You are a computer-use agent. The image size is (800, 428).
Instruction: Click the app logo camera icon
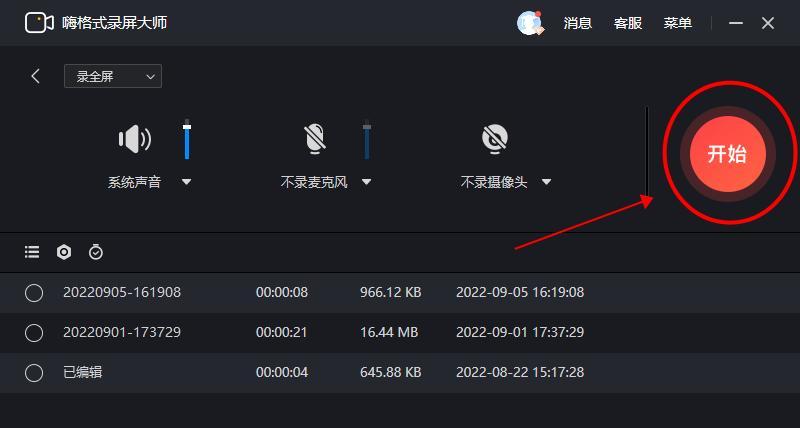[39, 23]
